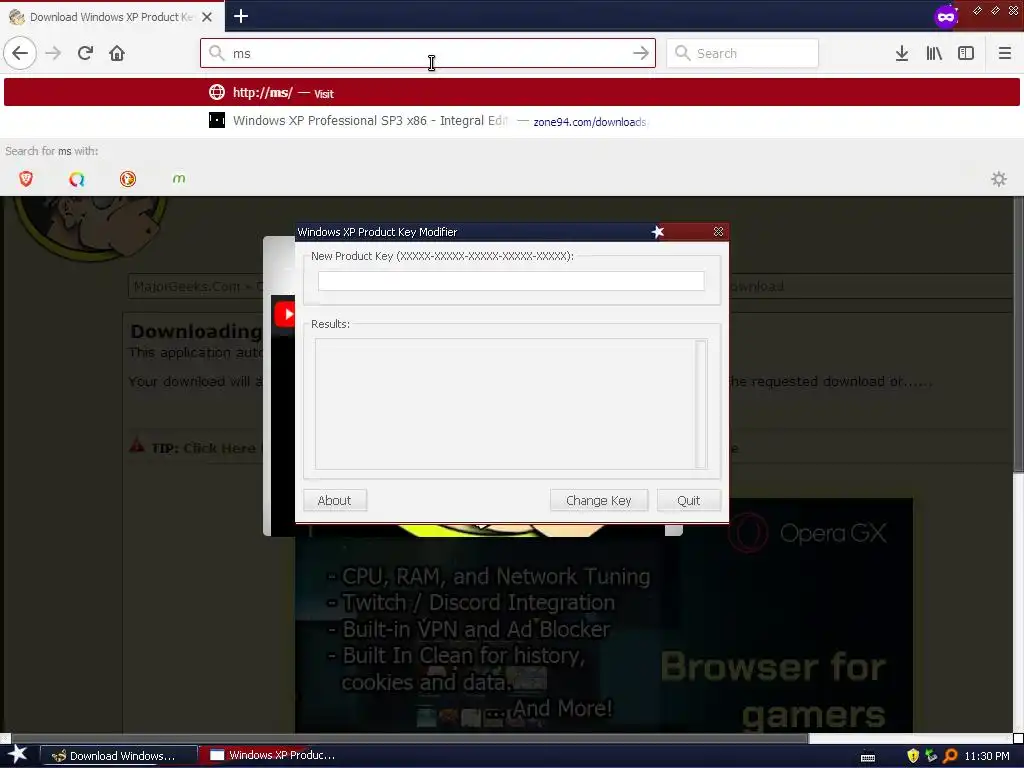Screen dimensions: 1024x768
Task: Click the Search box in the toolbar
Action: (x=742, y=53)
